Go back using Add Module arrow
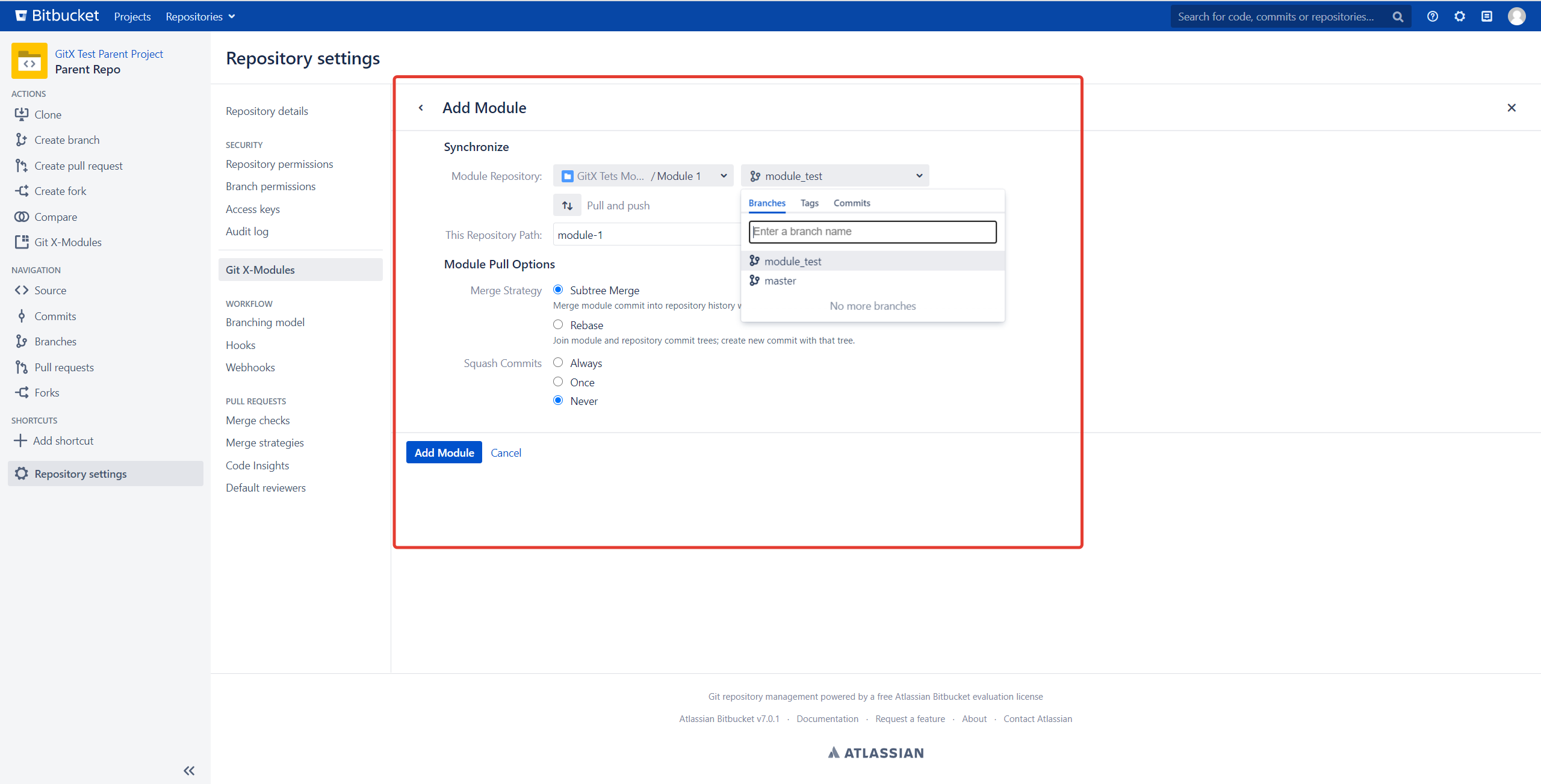This screenshot has height=784, width=1541. [x=421, y=108]
